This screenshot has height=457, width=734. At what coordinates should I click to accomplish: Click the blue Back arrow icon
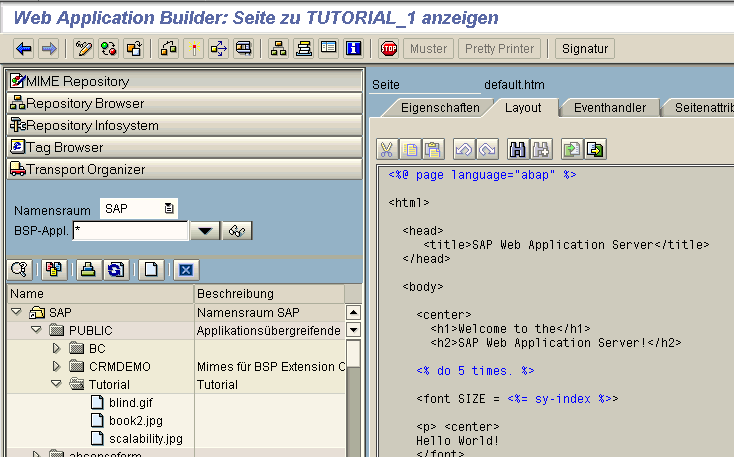(23, 48)
